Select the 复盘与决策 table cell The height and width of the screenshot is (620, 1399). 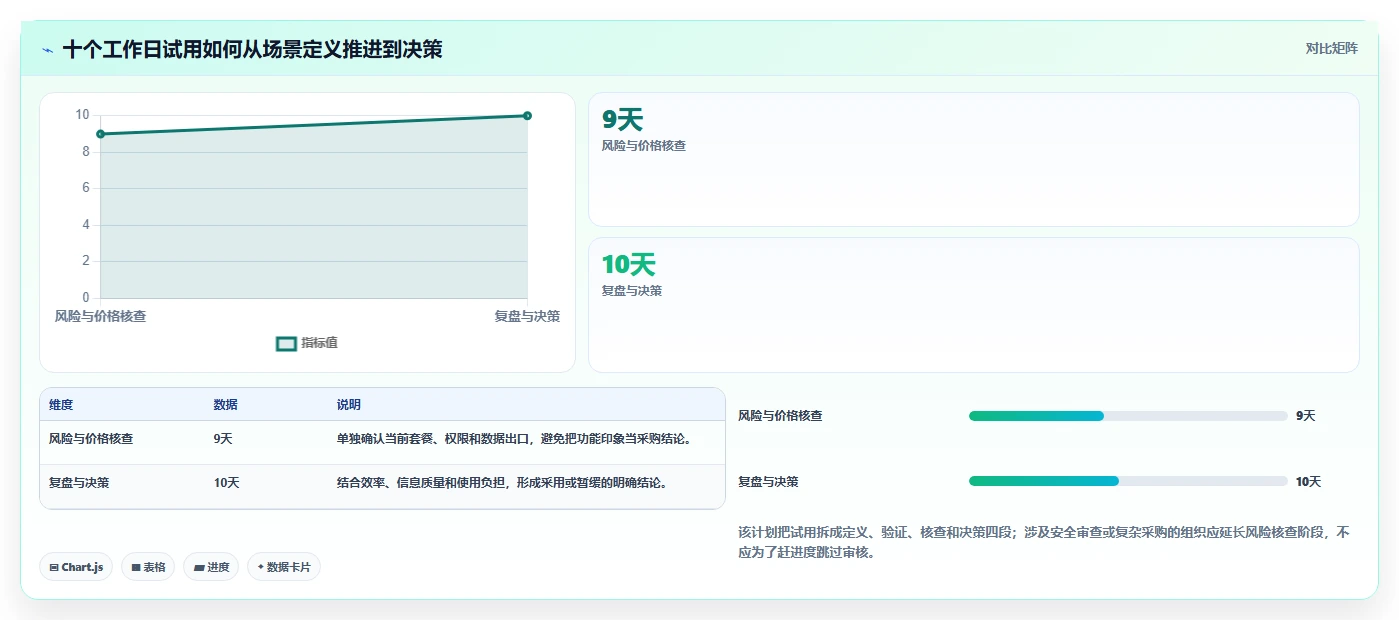click(x=79, y=482)
